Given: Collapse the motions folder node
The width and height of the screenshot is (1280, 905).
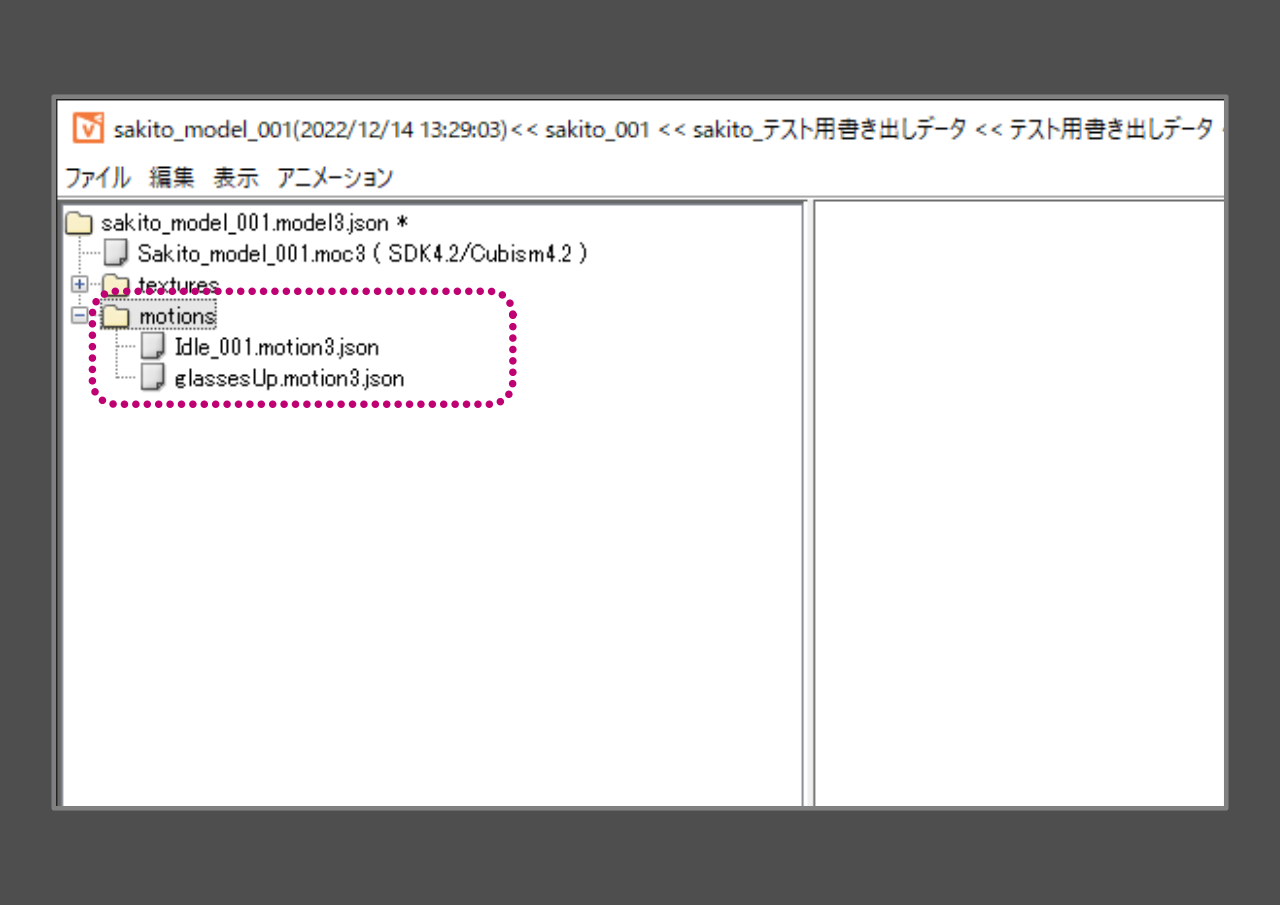Looking at the screenshot, I should coord(80,316).
